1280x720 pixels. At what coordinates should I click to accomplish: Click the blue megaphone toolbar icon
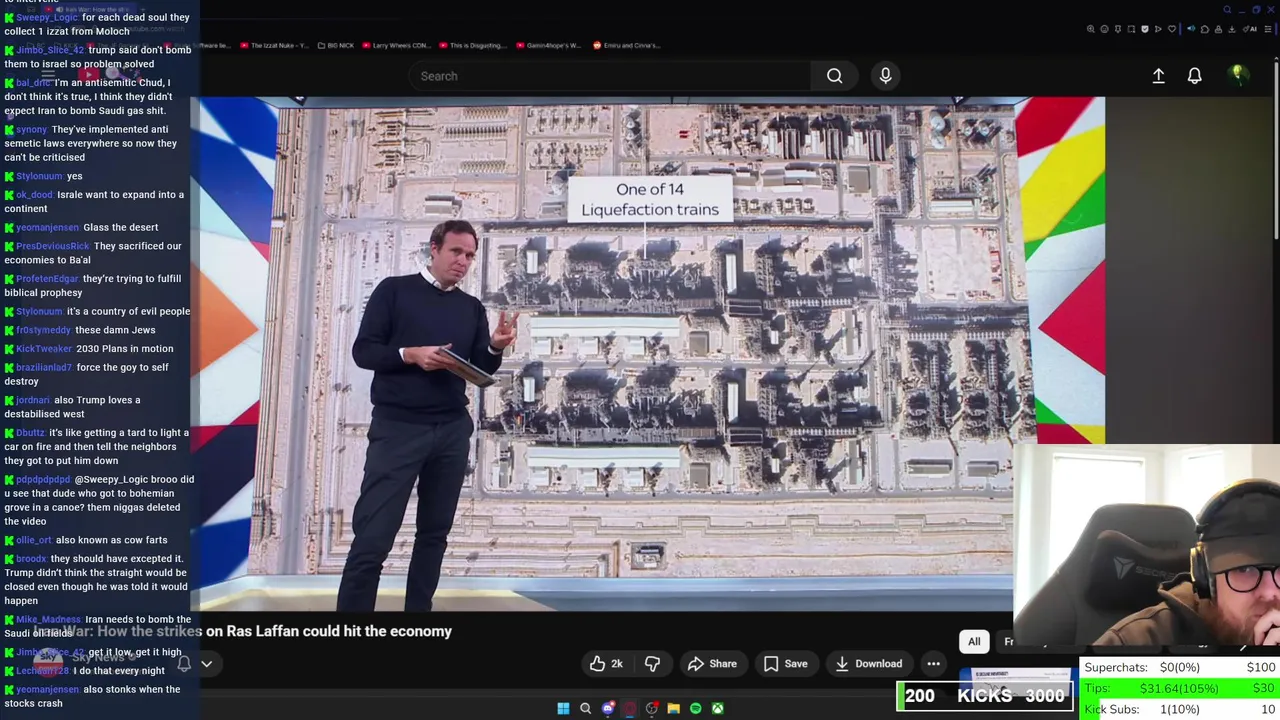coord(1191,29)
